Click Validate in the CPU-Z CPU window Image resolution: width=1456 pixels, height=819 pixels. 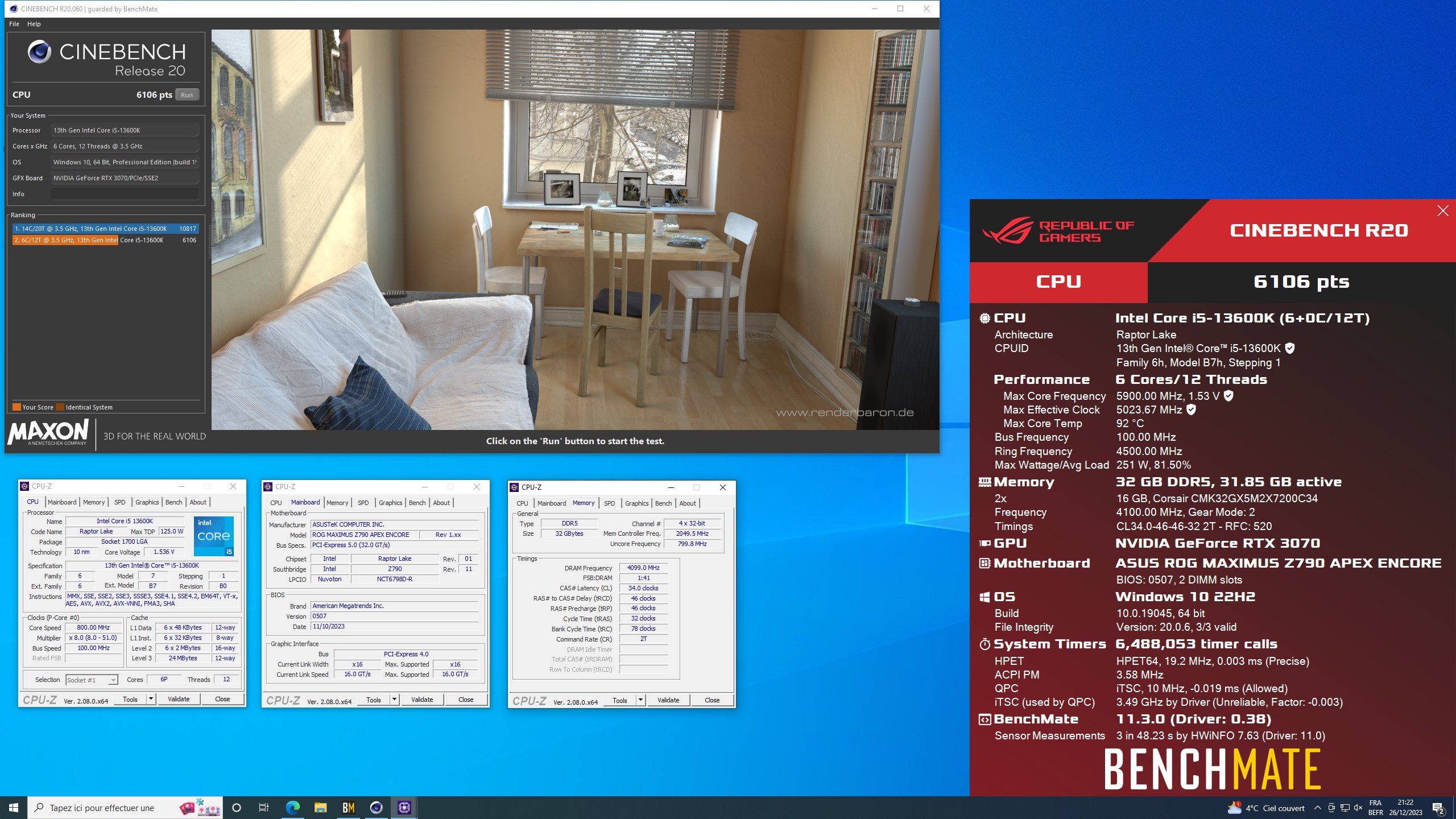click(x=179, y=699)
